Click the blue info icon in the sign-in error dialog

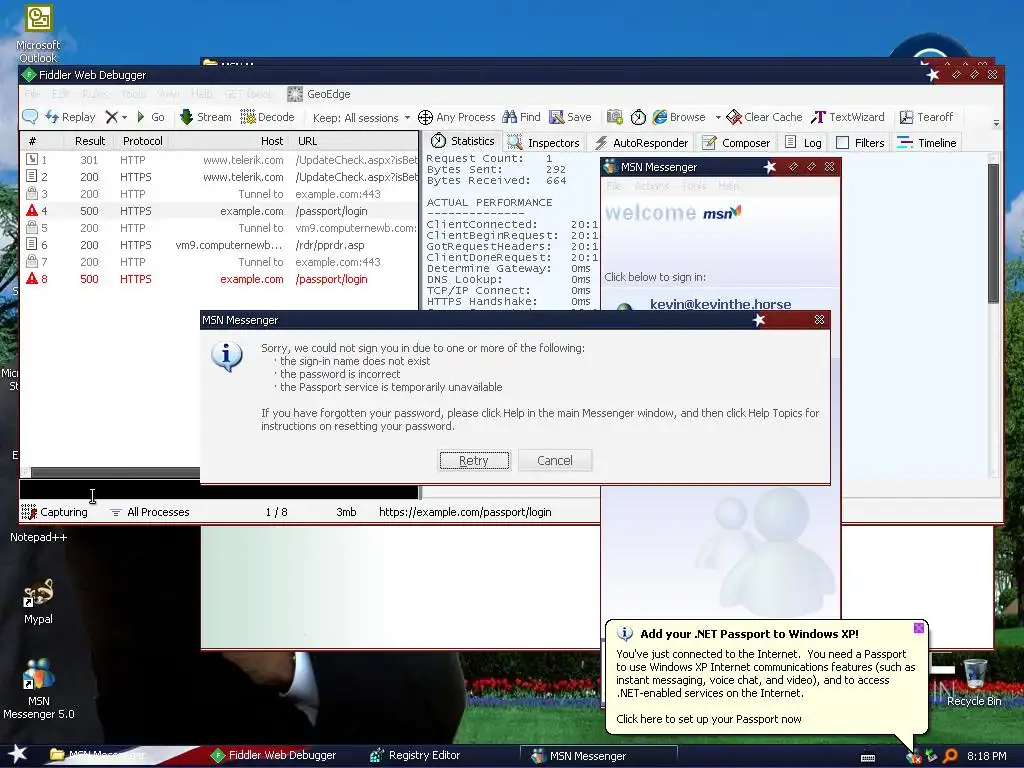pyautogui.click(x=227, y=357)
